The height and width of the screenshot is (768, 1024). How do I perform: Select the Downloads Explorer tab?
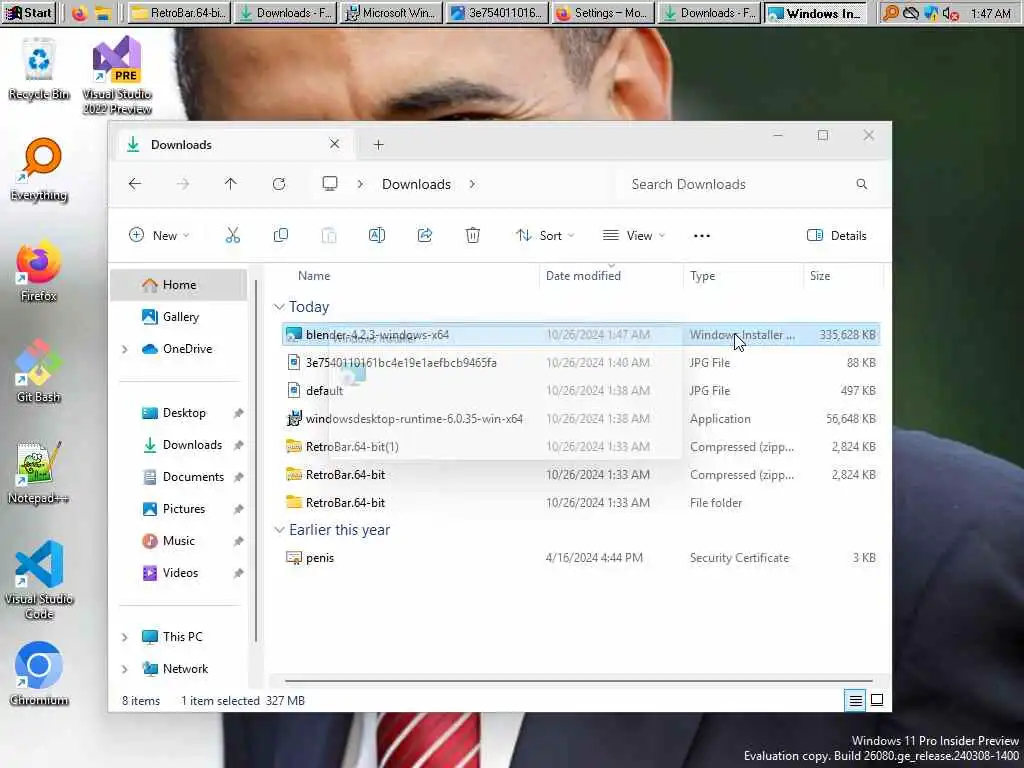(235, 144)
